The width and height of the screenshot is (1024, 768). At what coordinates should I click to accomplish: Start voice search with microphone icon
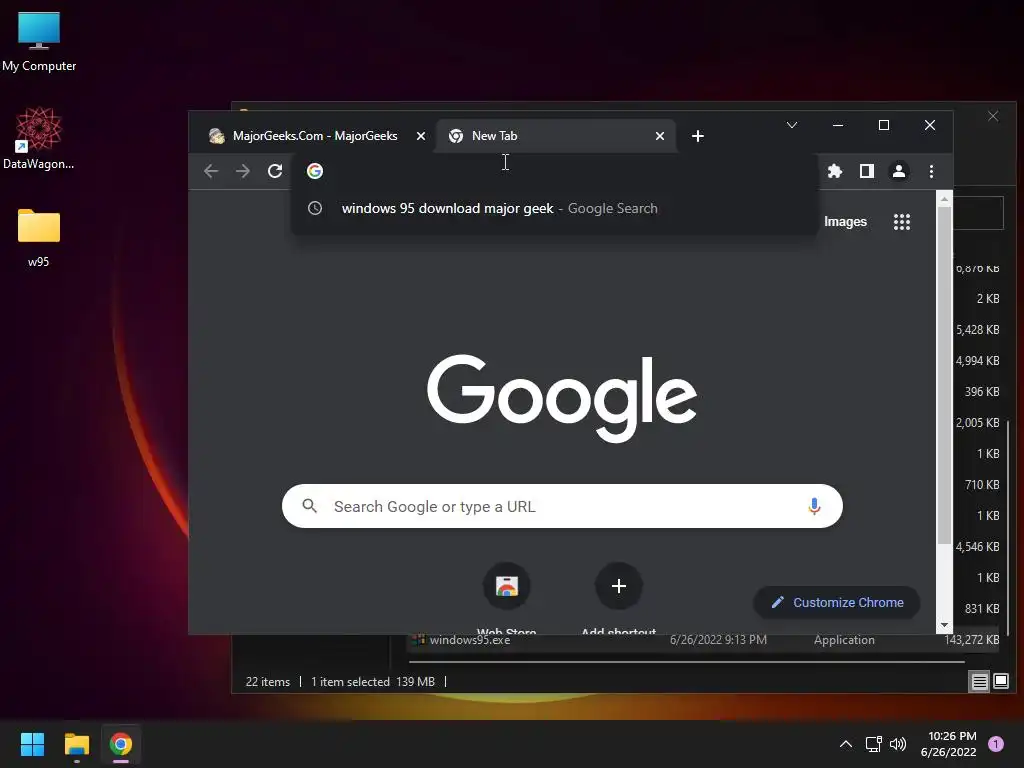coord(814,506)
